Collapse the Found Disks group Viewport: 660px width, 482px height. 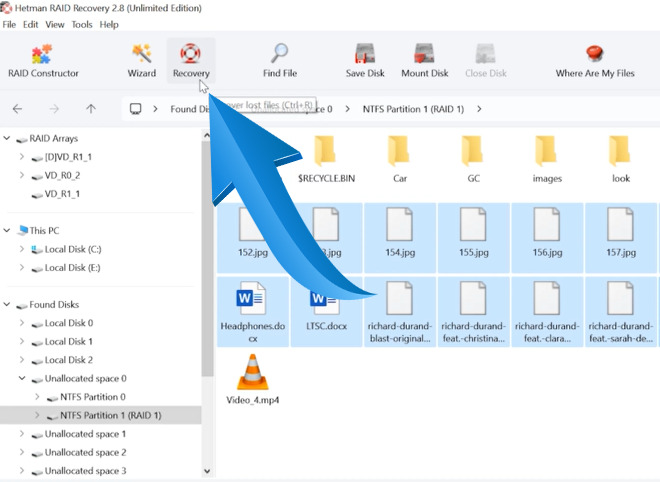[7, 304]
